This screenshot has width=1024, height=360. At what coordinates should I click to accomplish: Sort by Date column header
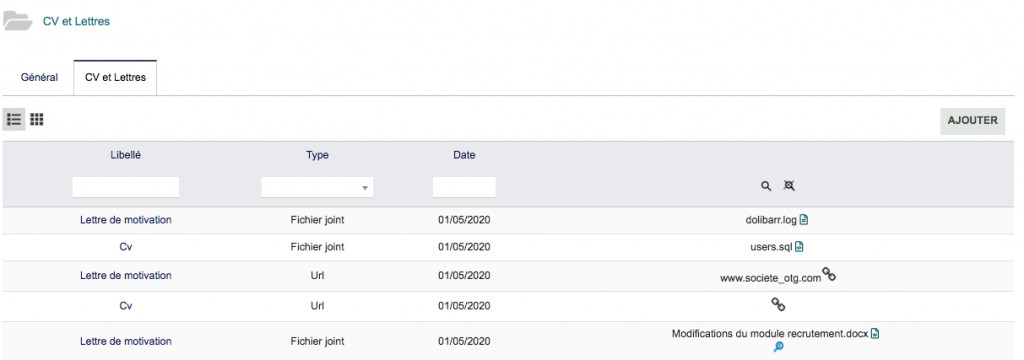(x=464, y=155)
